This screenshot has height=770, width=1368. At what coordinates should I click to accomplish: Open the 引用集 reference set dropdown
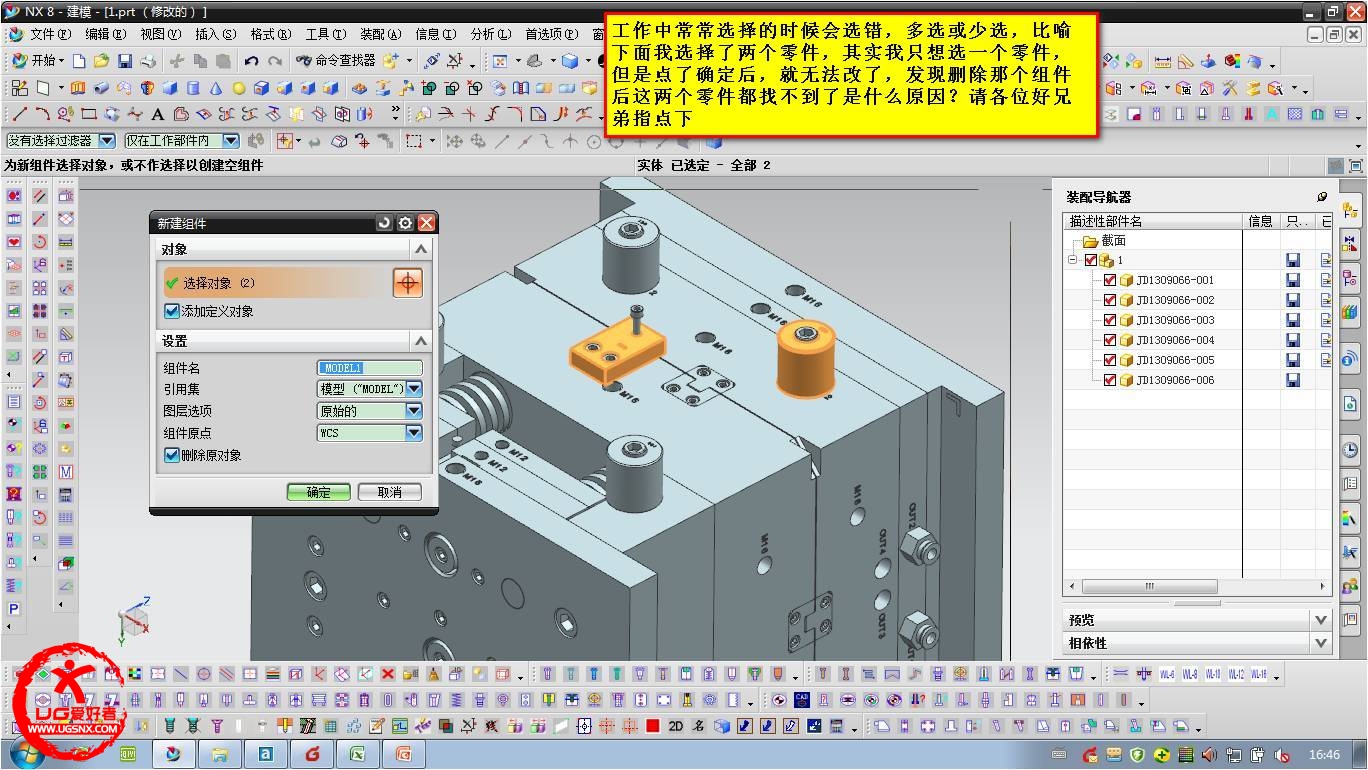(414, 389)
